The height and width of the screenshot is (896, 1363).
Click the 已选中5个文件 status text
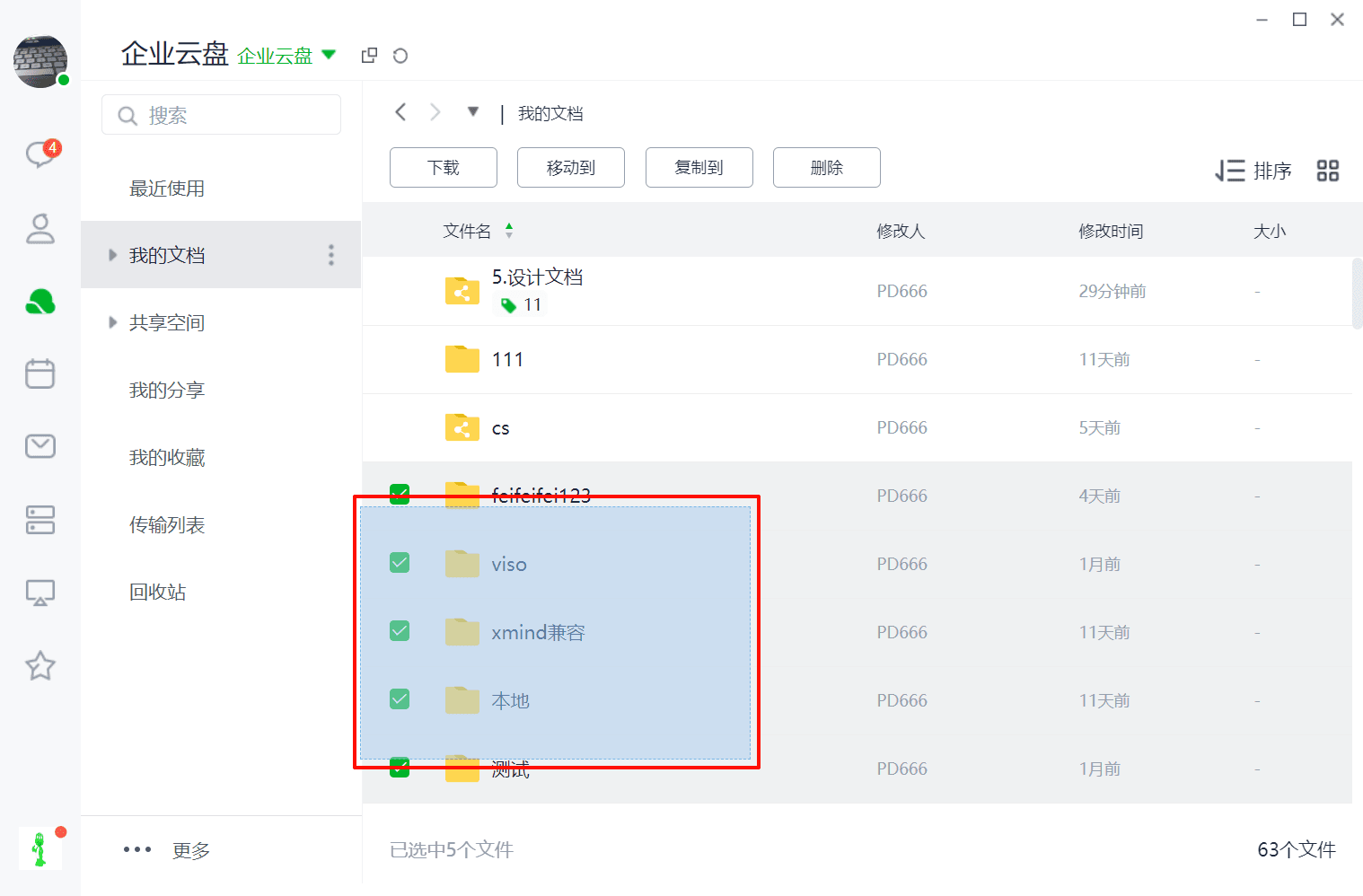pyautogui.click(x=452, y=849)
